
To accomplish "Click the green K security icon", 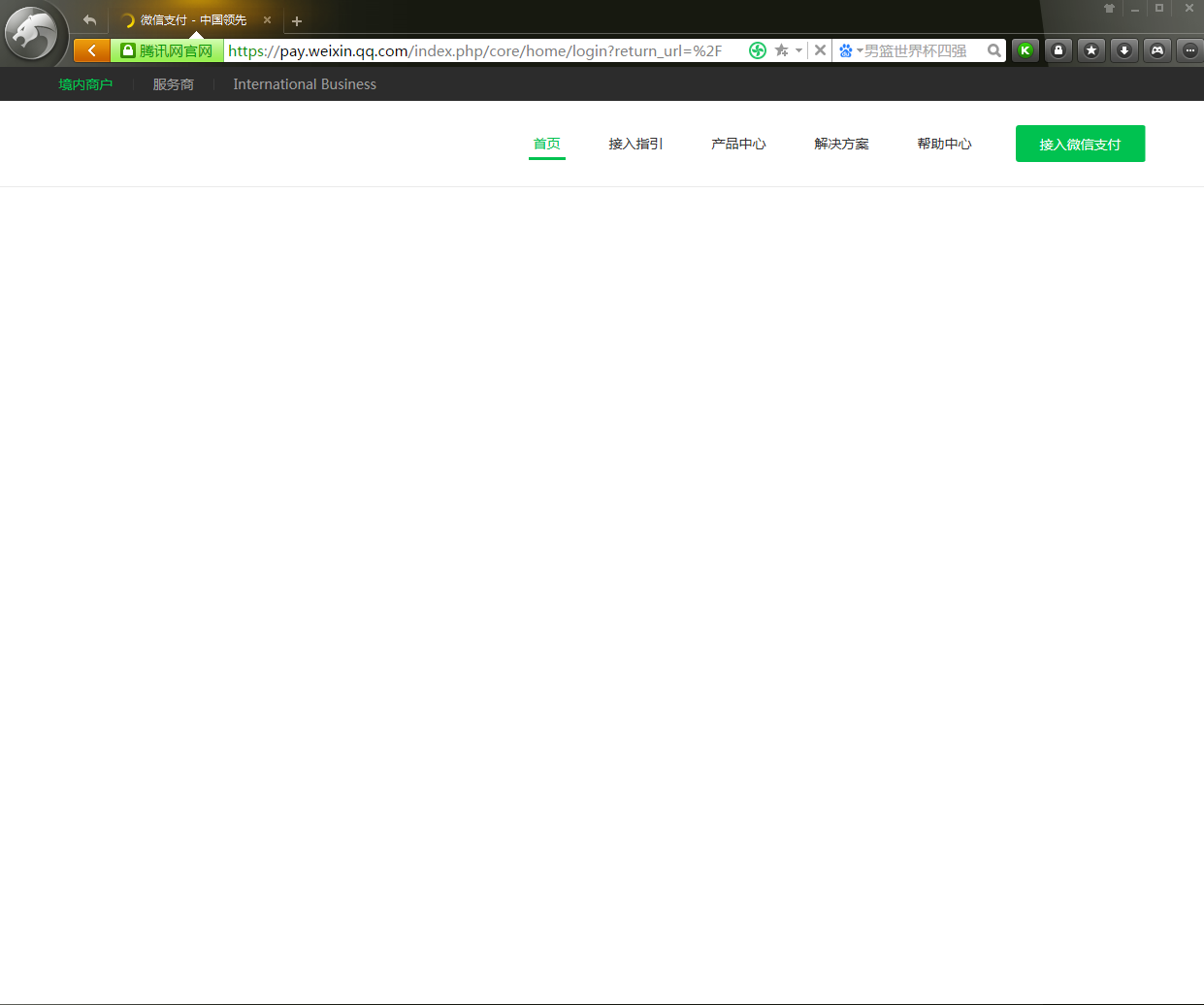I will [x=1025, y=50].
